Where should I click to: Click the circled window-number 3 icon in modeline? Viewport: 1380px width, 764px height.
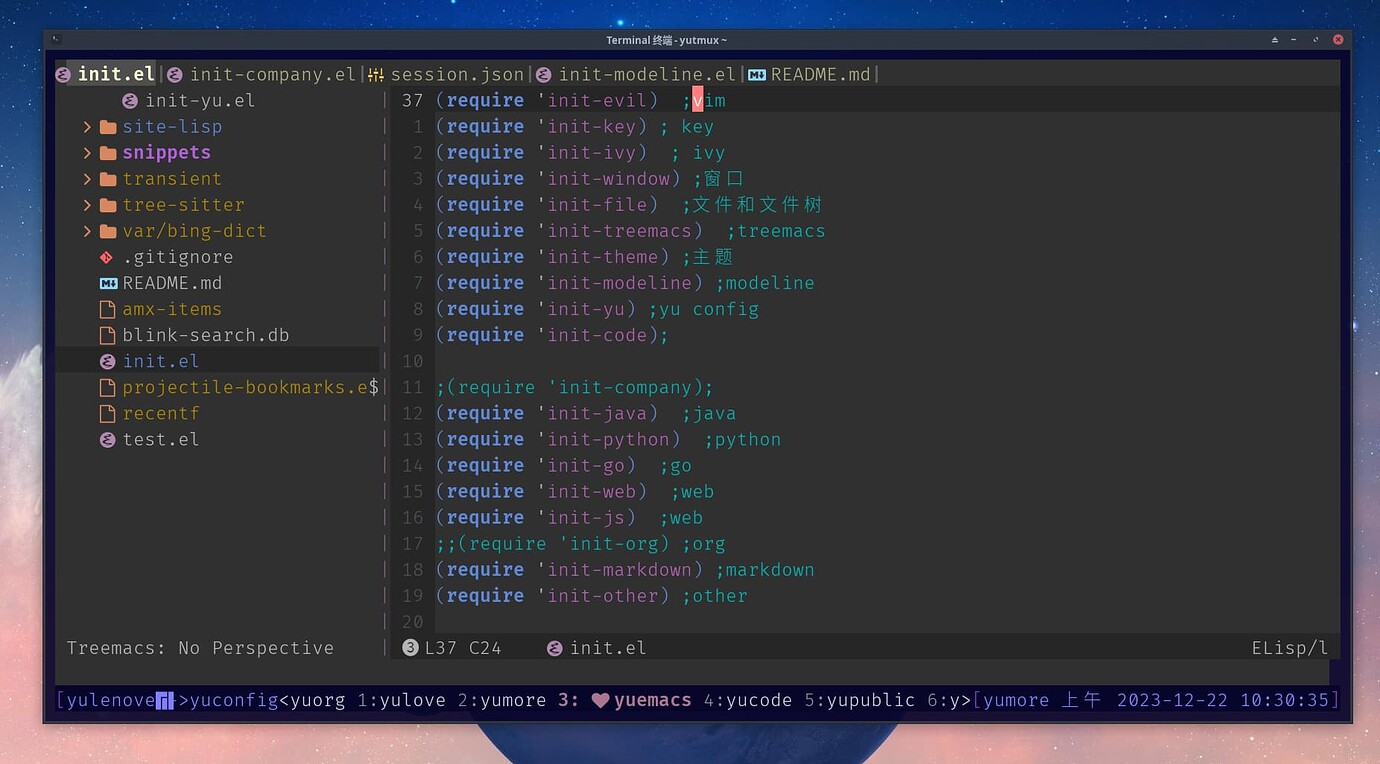point(410,647)
